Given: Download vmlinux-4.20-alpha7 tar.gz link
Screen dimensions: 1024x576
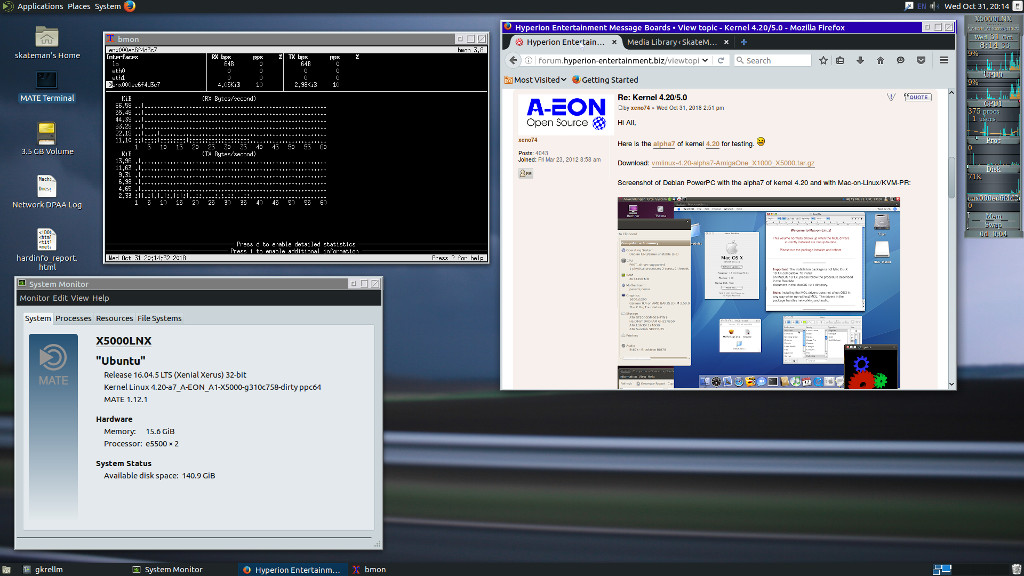Looking at the screenshot, I should pyautogui.click(x=733, y=163).
